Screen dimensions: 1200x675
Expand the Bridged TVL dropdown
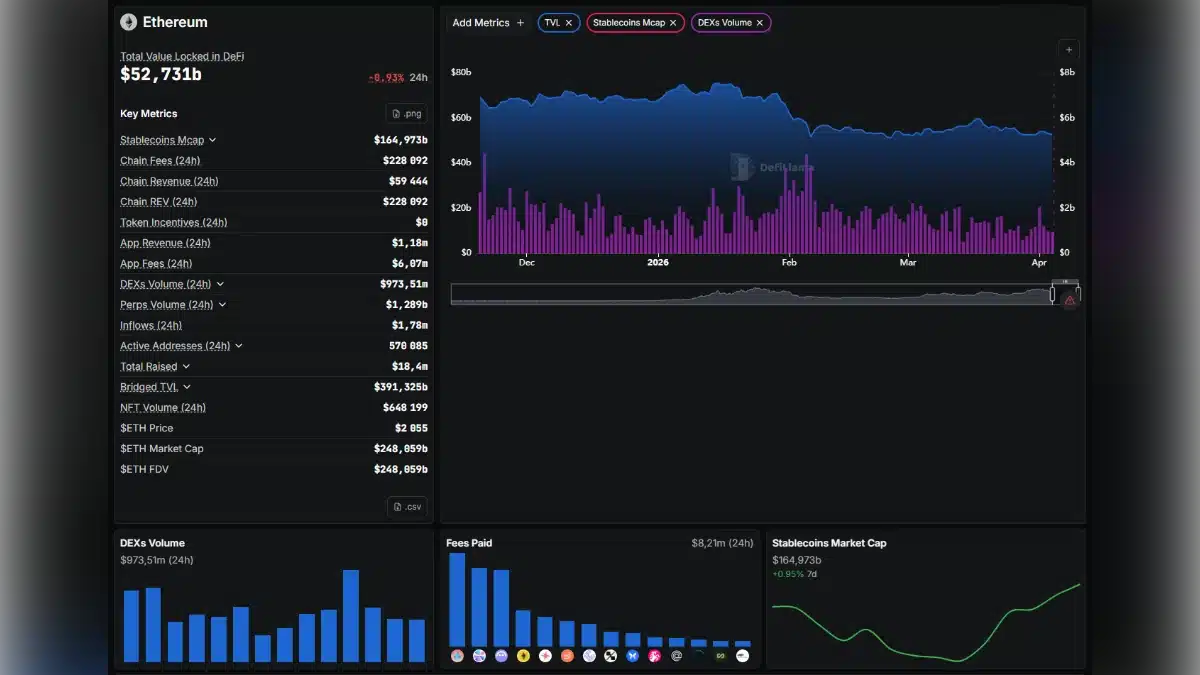[x=186, y=386]
